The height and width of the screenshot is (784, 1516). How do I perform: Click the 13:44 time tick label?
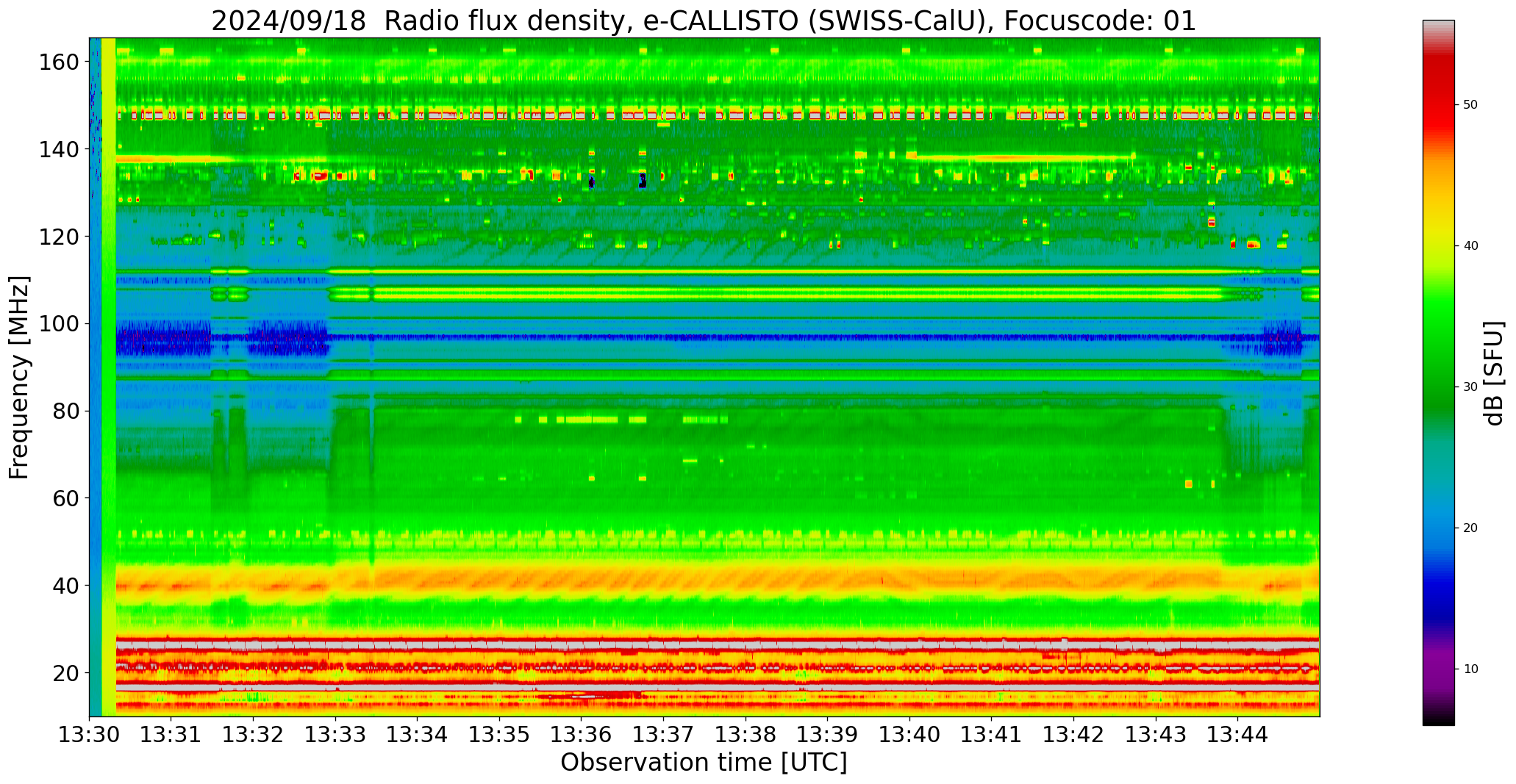[1237, 735]
